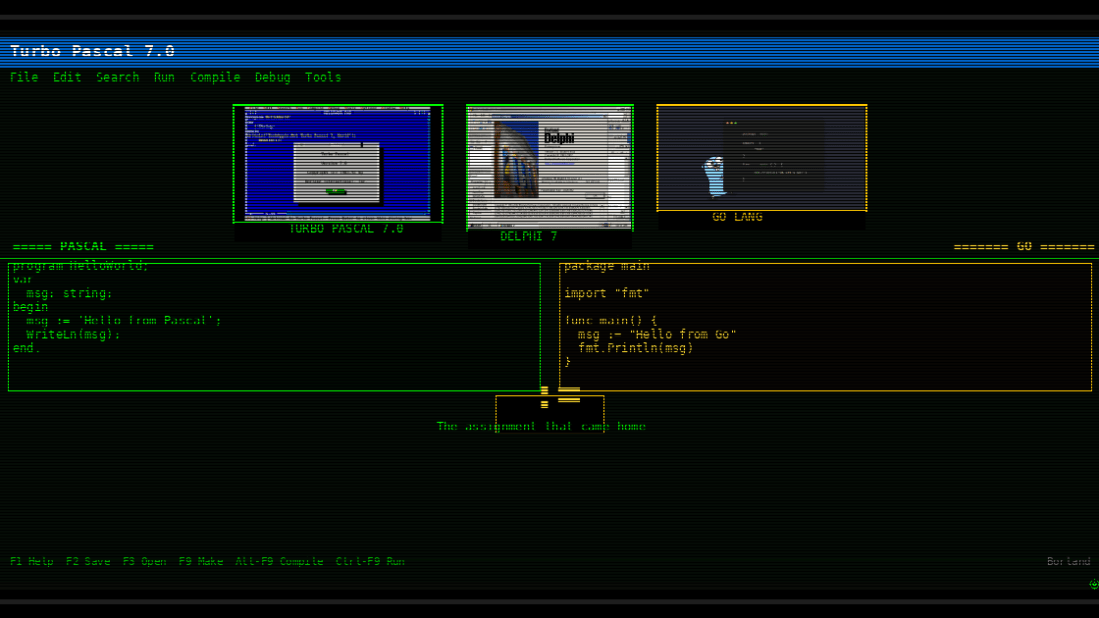Open the Edit menu

coord(67,77)
